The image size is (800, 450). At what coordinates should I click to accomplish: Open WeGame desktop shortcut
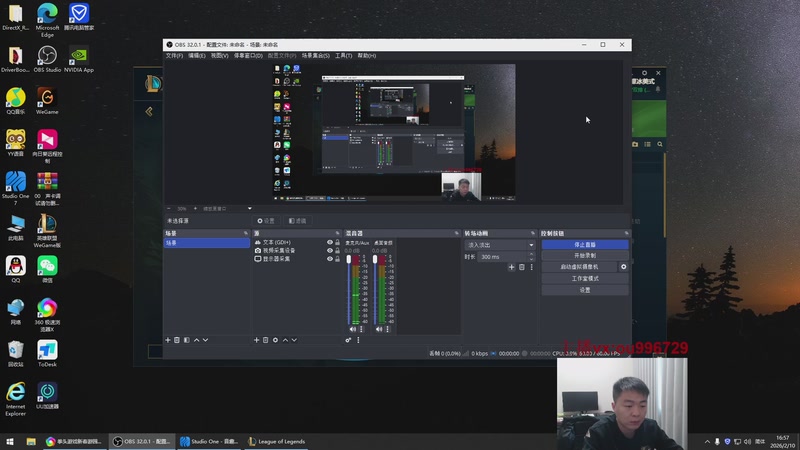pyautogui.click(x=47, y=101)
